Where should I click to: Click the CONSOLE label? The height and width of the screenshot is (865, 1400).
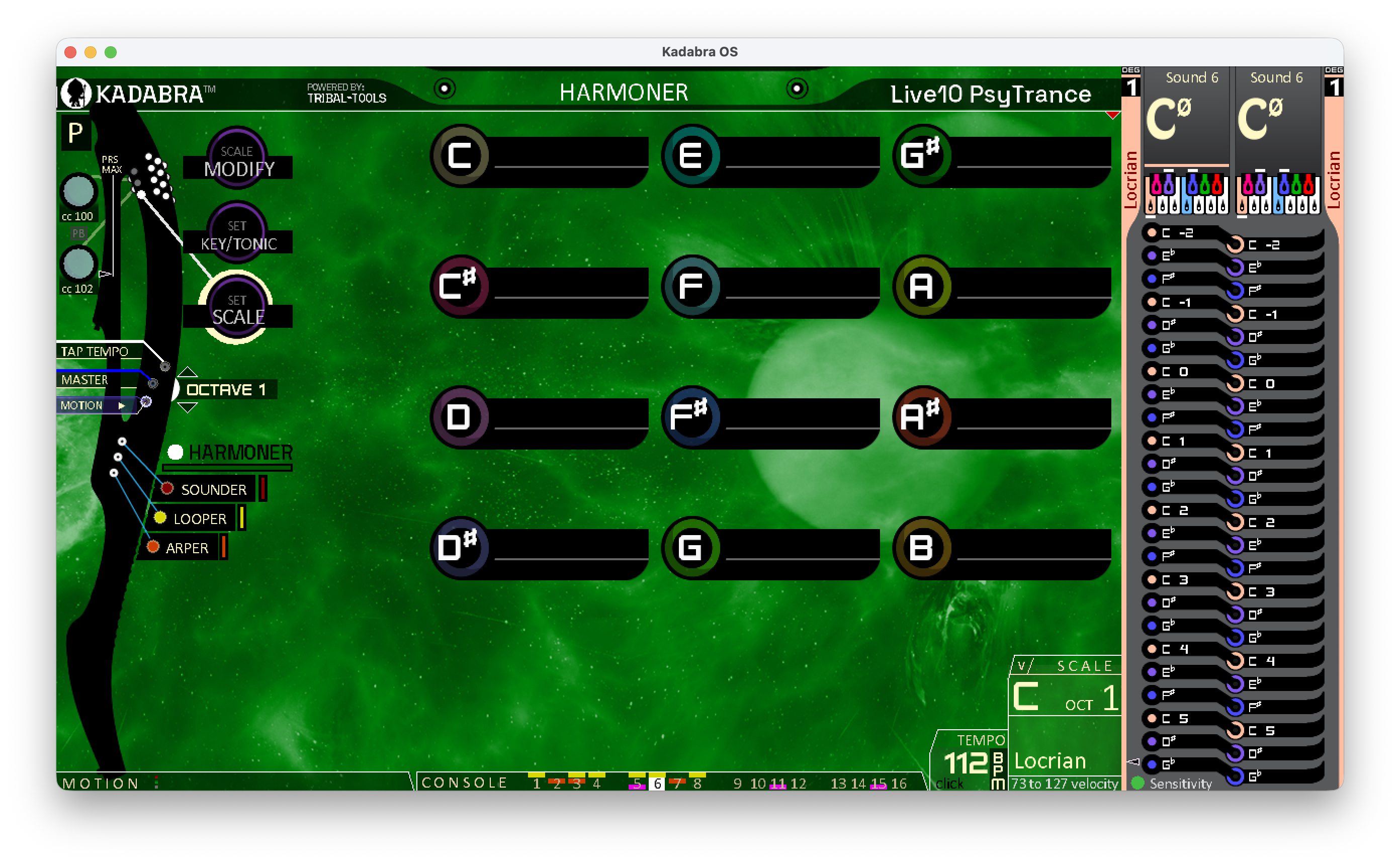click(464, 783)
